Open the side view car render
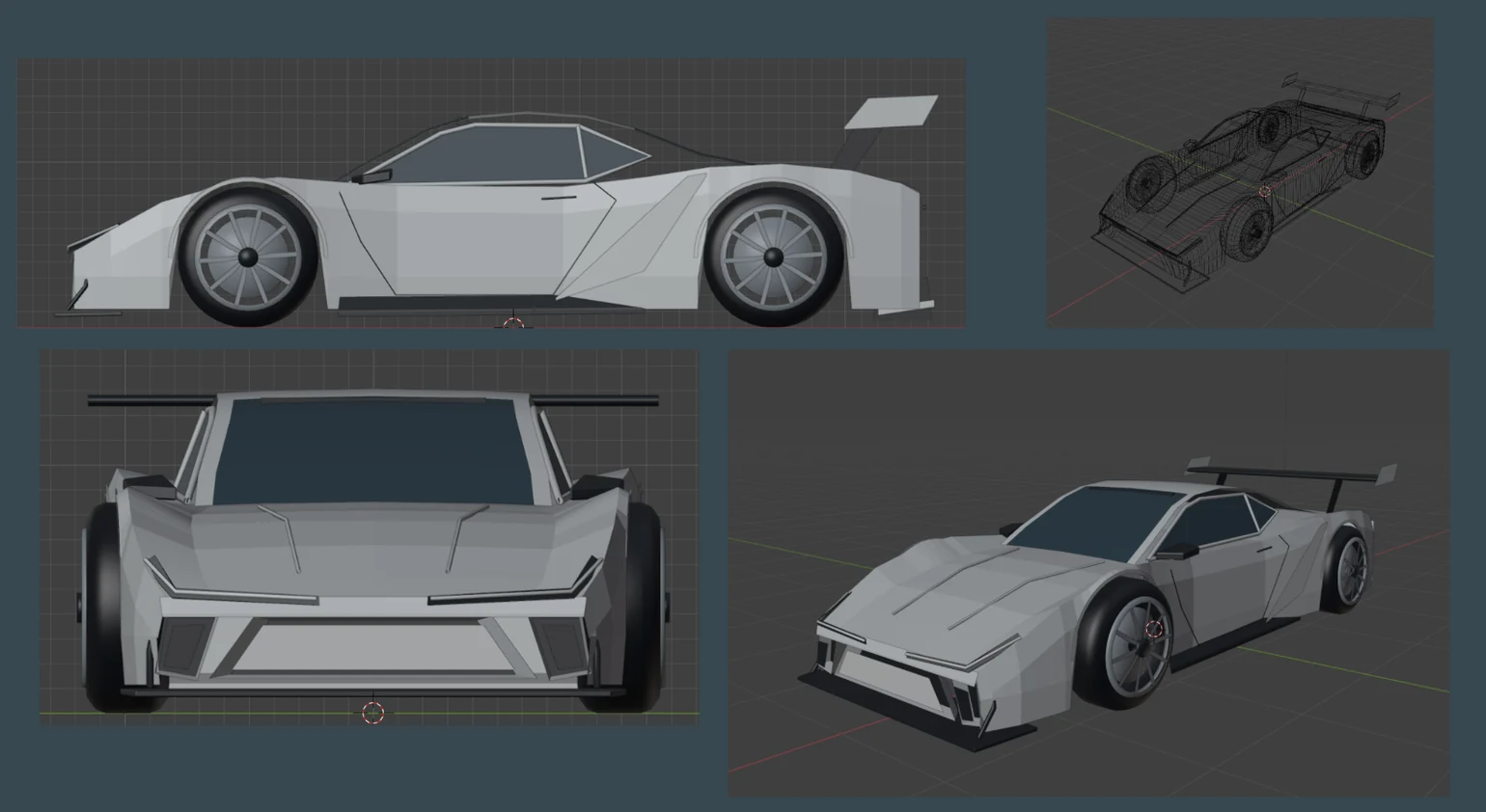The width and height of the screenshot is (1486, 812). 491,193
